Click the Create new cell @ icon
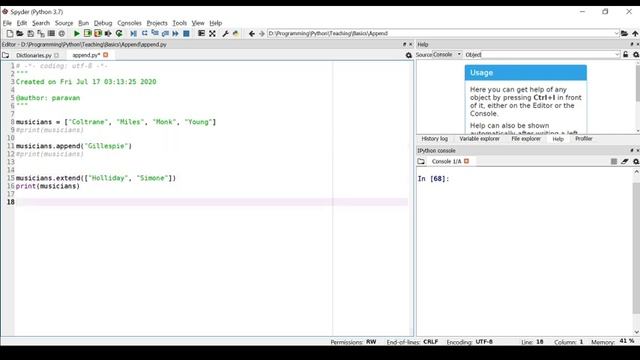Viewport: 640px width, 360px height. coord(62,33)
